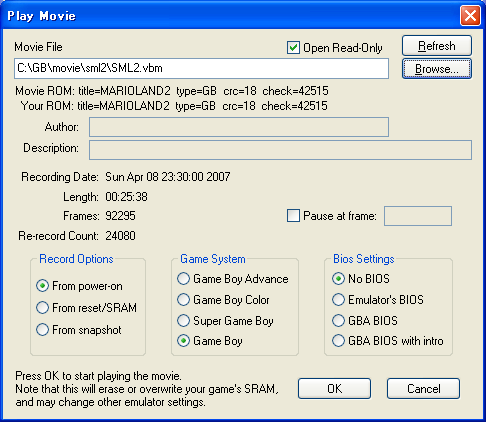This screenshot has height=422, width=486.
Task: Click the Refresh button
Action: [x=437, y=46]
